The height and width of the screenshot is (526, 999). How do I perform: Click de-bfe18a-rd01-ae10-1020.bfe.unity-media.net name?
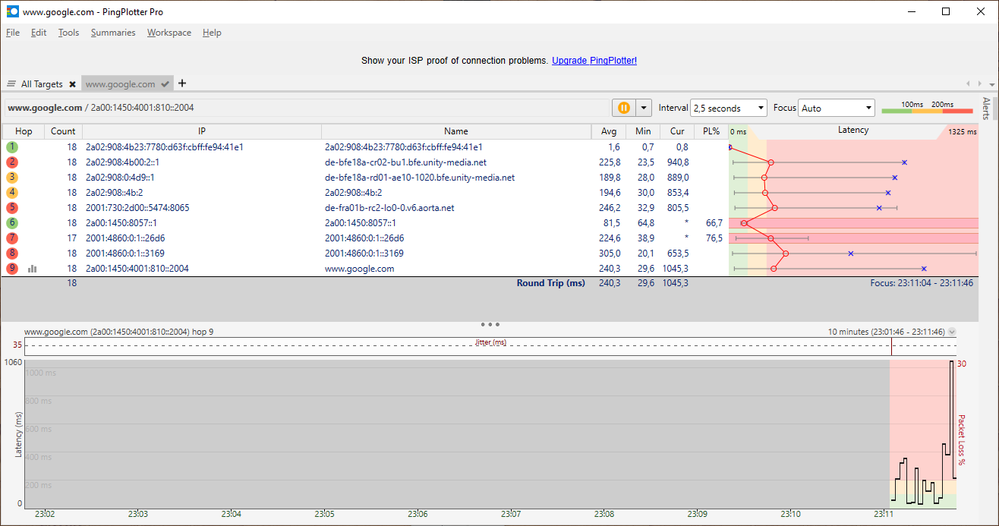(419, 178)
